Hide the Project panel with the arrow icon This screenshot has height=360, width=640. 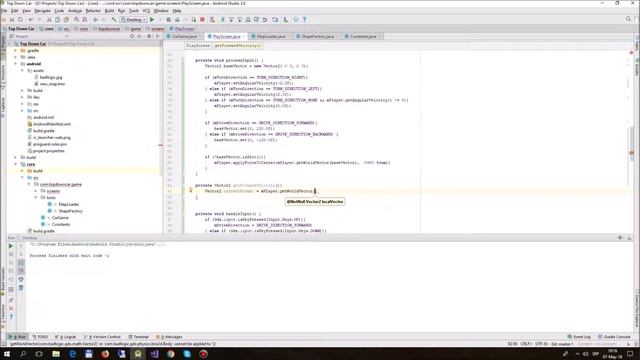click(158, 36)
